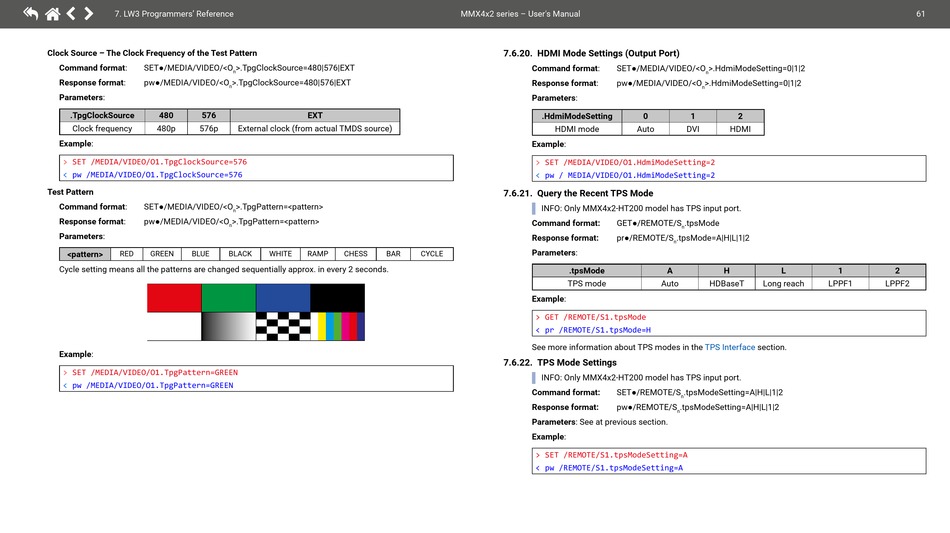This screenshot has width=950, height=533.
Task: Click the '7.6.20. HDMI Mode Settings' heading
Action: coord(591,53)
